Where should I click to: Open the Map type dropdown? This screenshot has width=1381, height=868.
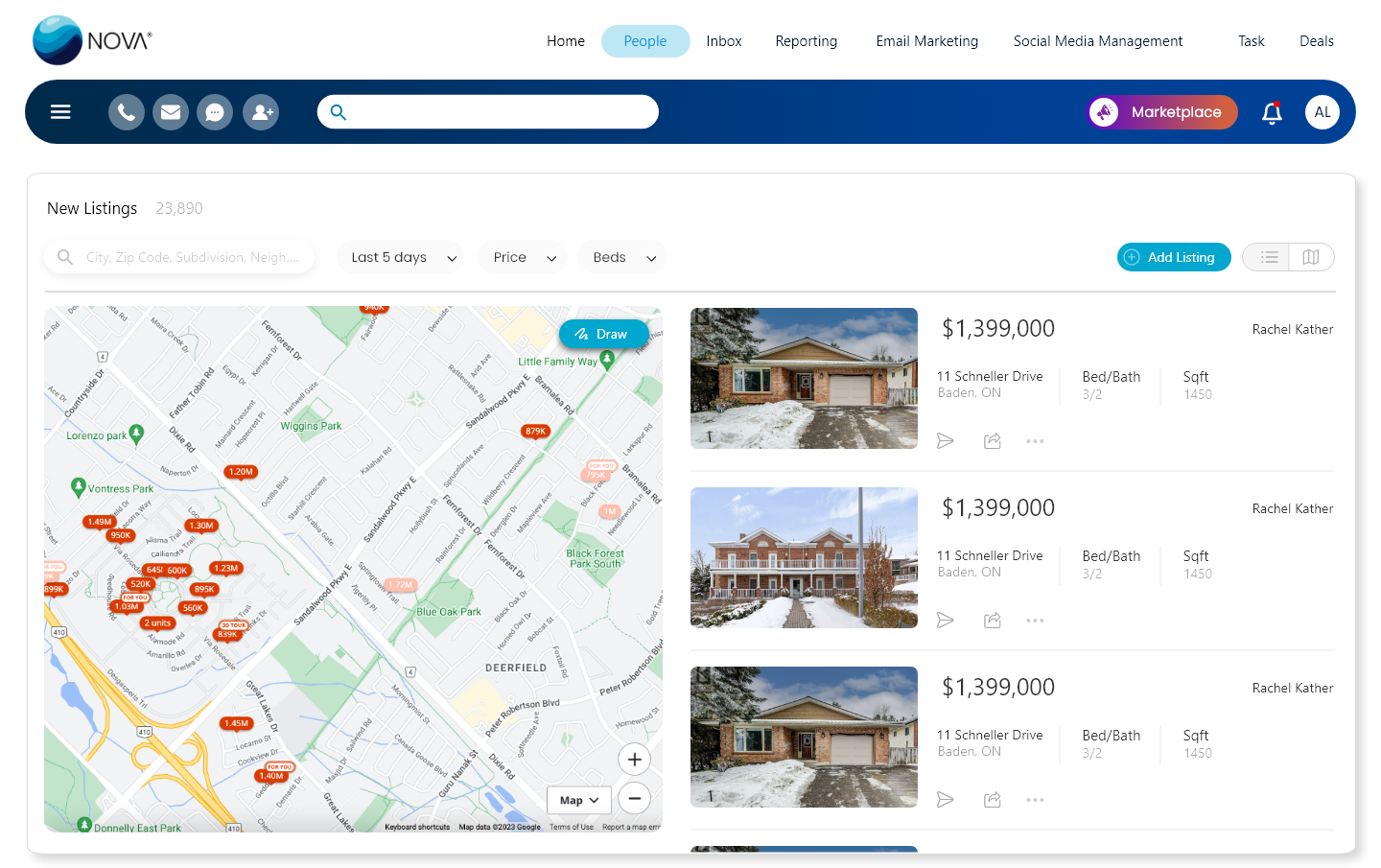tap(579, 800)
